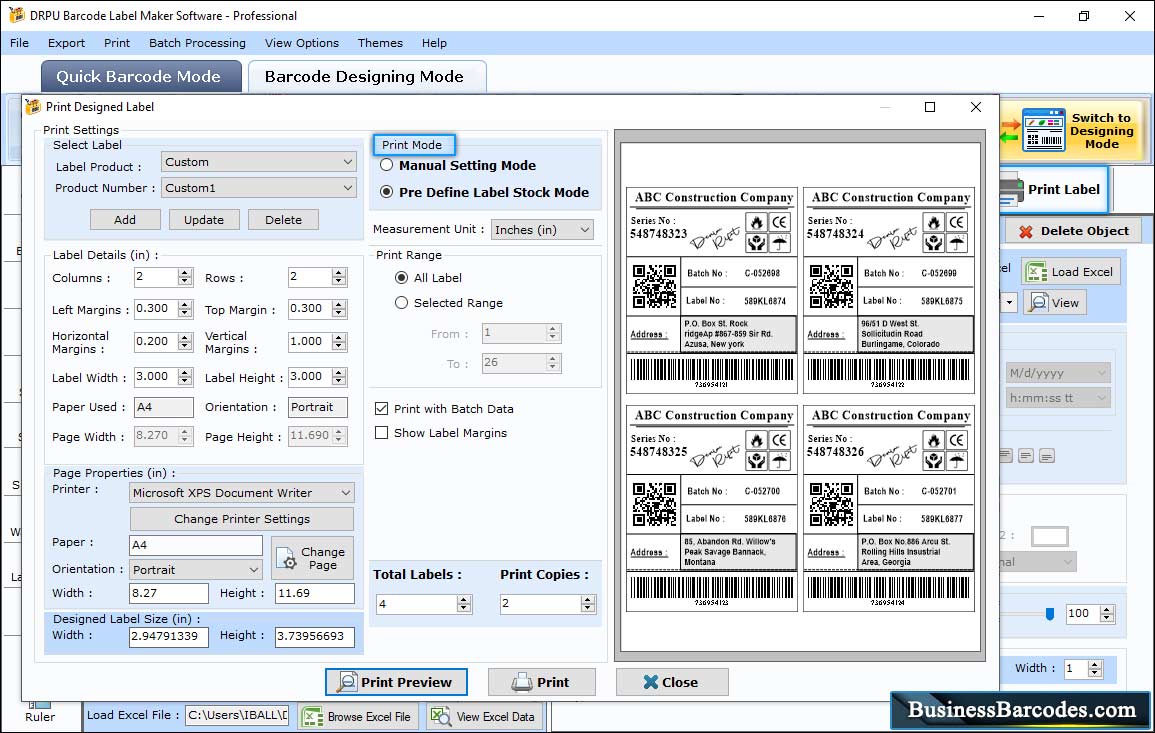Click label preview with Series 548748326

click(x=888, y=508)
